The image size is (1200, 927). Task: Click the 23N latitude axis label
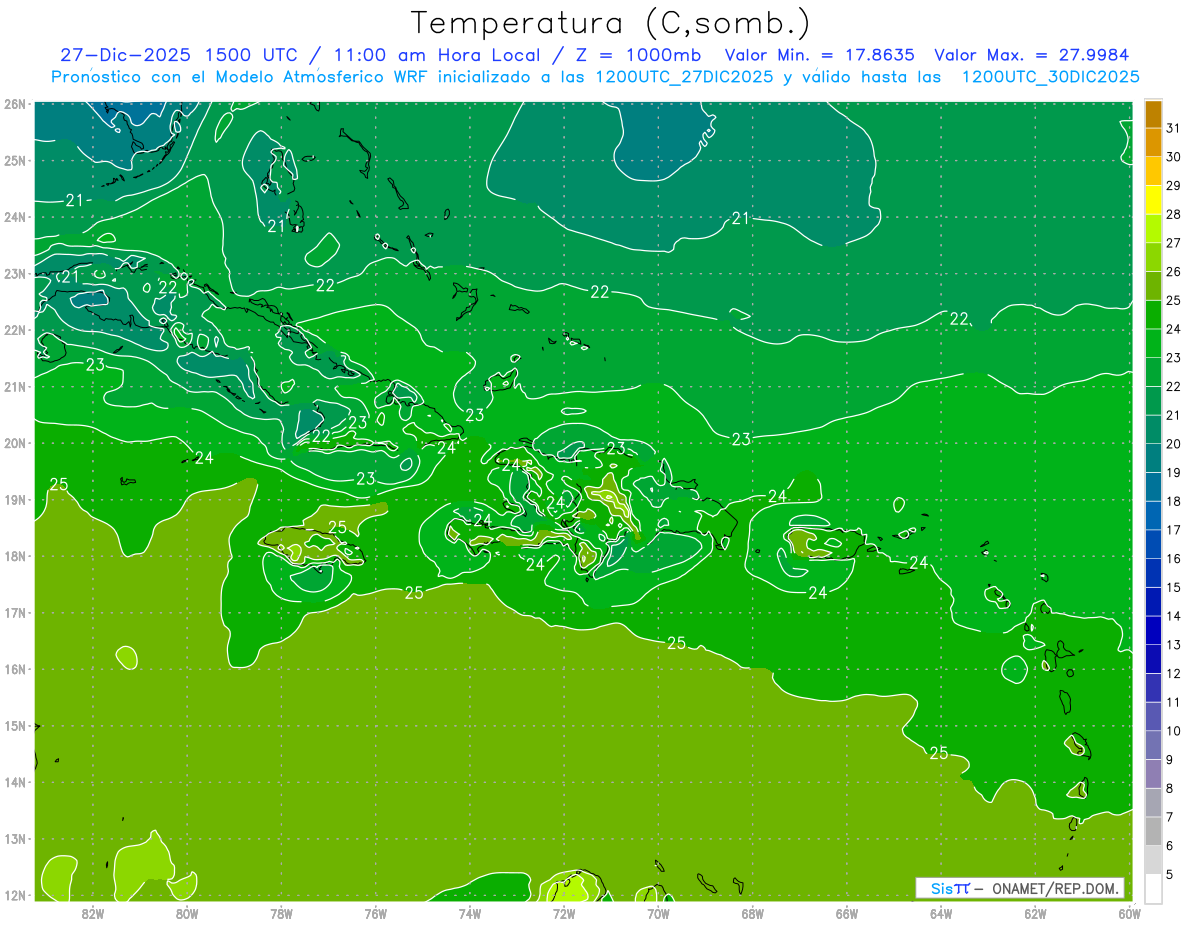click(14, 274)
